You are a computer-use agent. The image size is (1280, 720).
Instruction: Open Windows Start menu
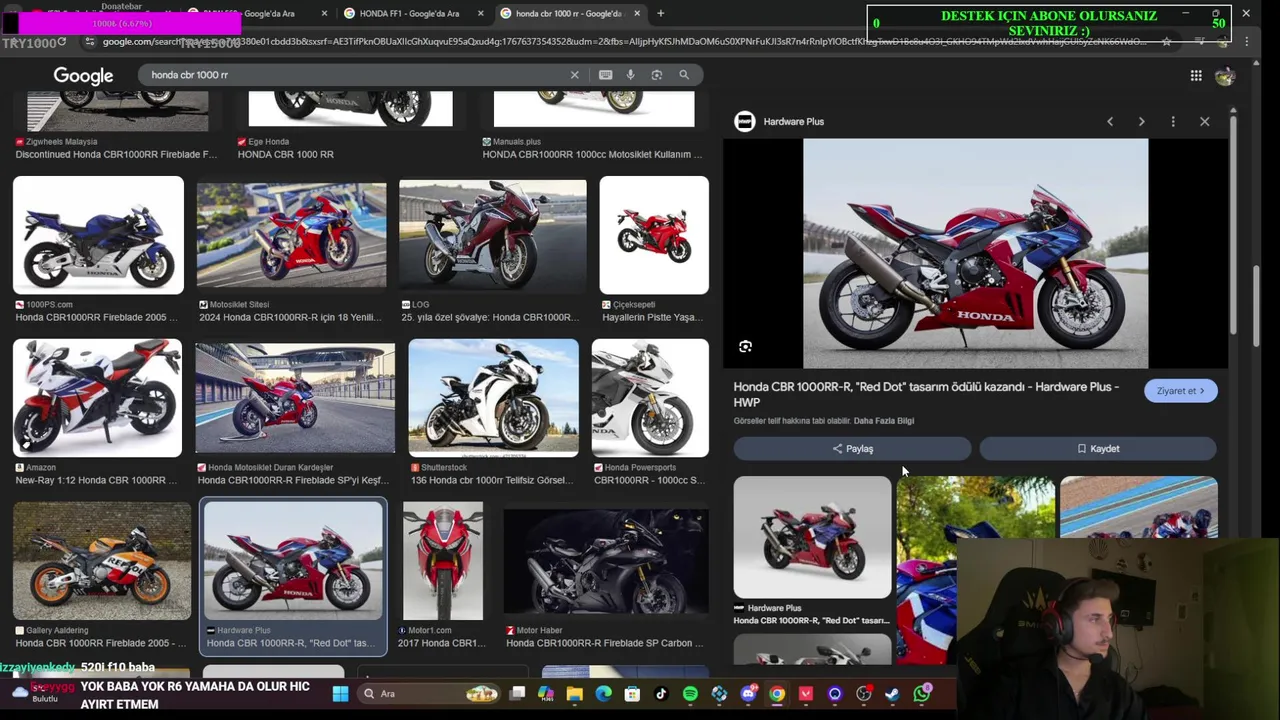[x=340, y=694]
